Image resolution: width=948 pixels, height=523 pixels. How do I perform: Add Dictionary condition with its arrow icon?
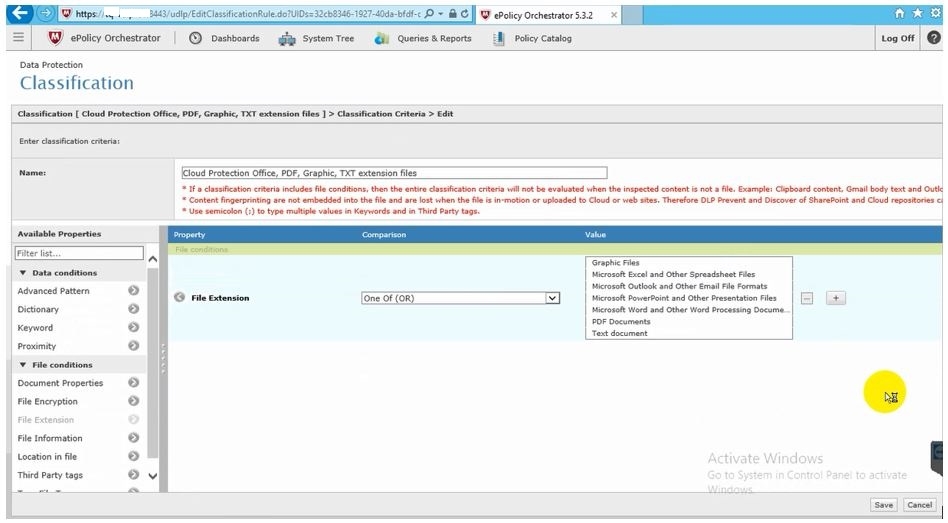pyautogui.click(x=133, y=309)
